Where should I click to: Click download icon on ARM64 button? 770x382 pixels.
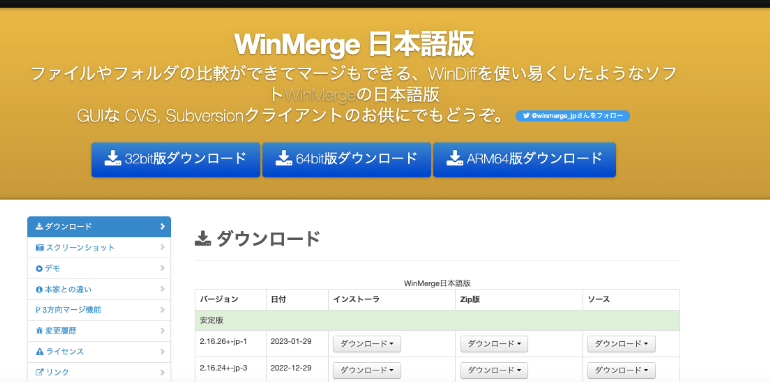(x=454, y=158)
